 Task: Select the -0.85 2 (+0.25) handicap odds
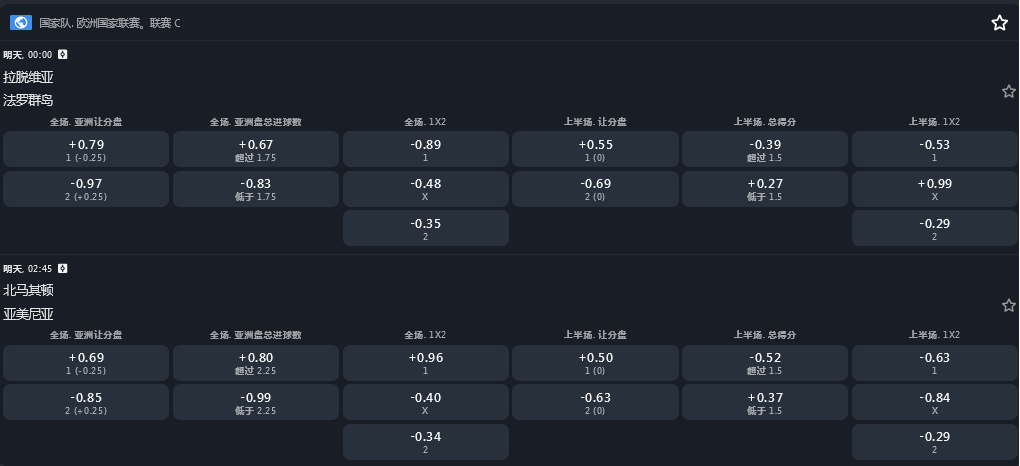(86, 402)
